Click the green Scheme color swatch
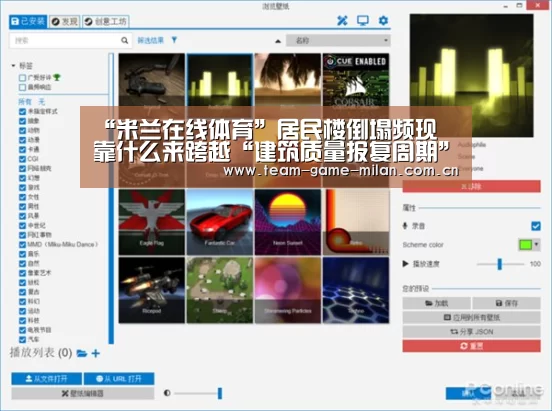Viewport: 552px width, 411px height. tap(525, 244)
